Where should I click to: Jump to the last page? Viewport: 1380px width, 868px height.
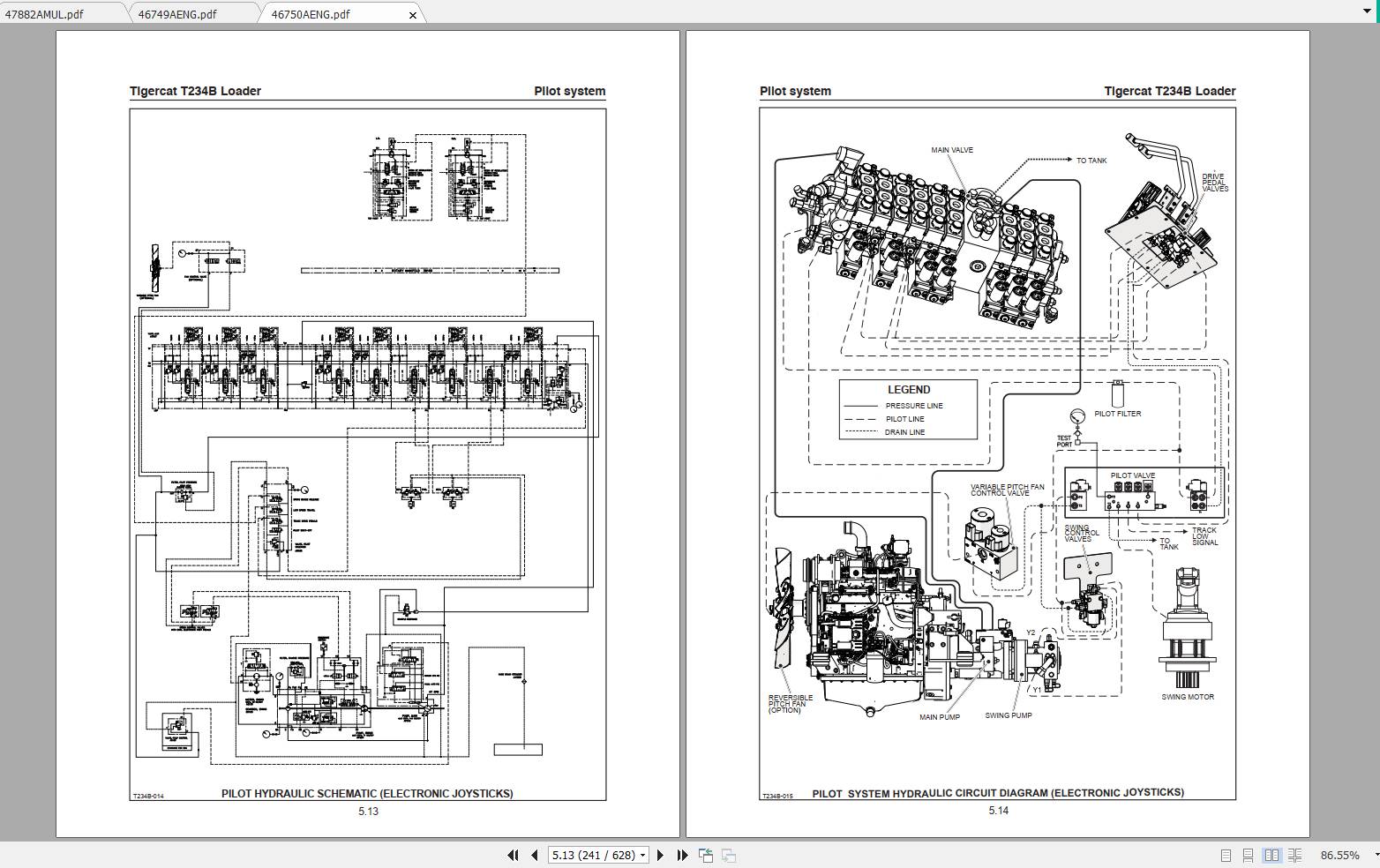point(681,855)
